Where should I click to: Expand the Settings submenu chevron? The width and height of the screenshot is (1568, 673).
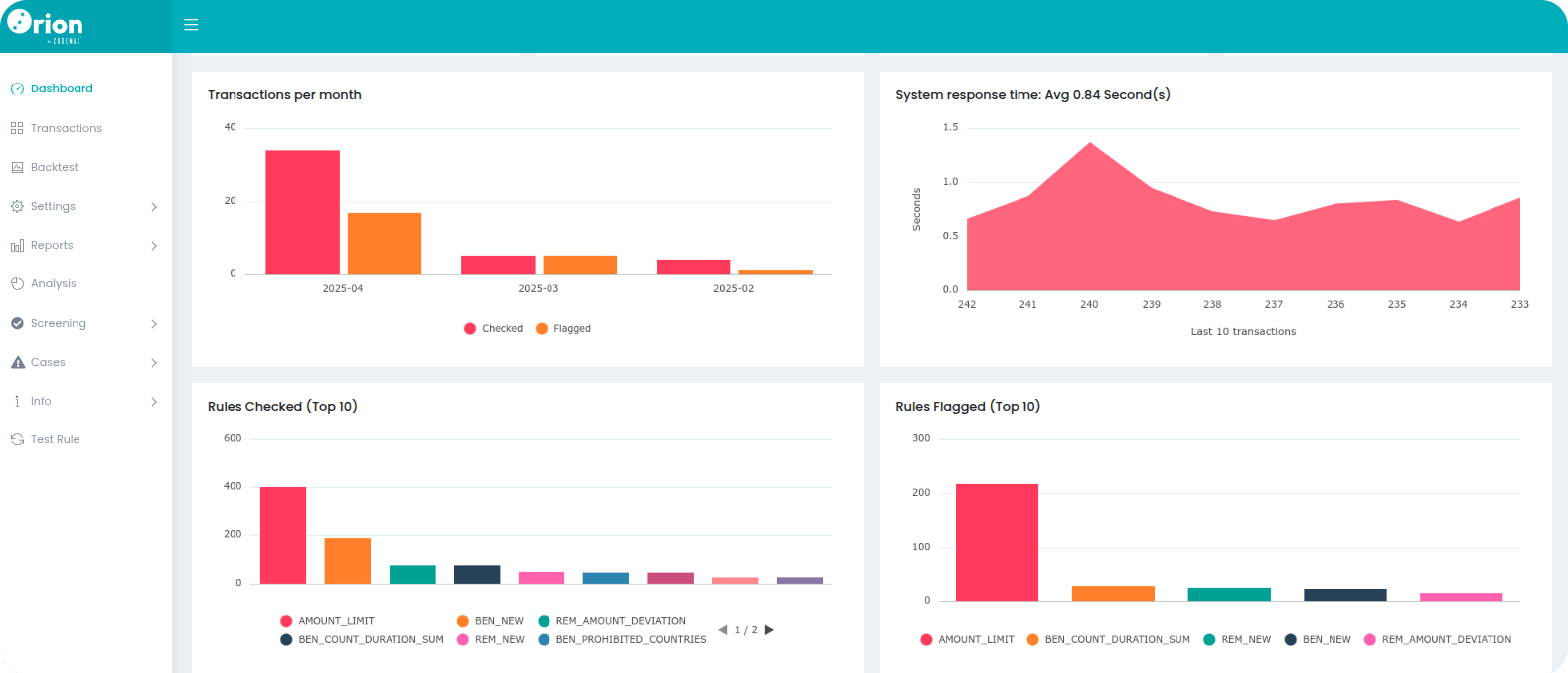click(x=154, y=207)
